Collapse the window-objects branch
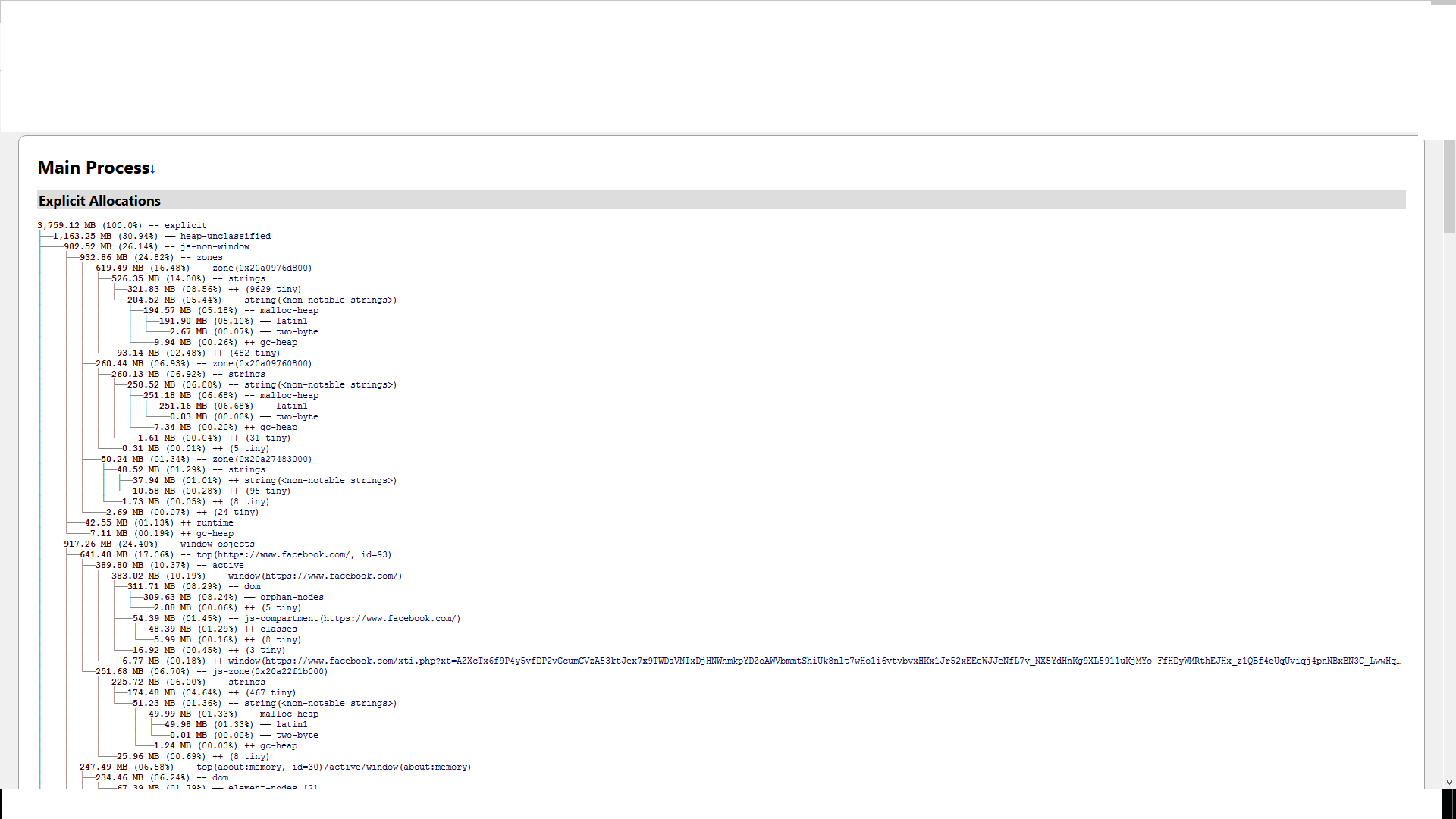Screen dimensions: 1456x819 pos(217,544)
